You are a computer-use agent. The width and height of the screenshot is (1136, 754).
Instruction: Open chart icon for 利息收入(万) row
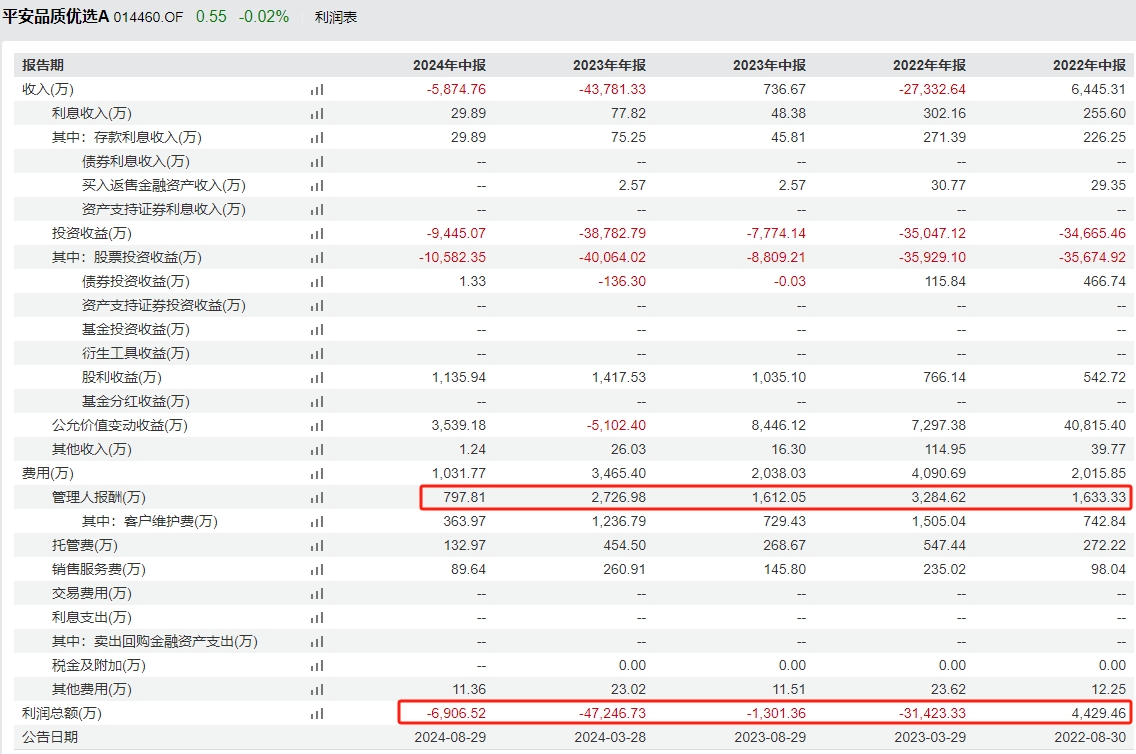tap(317, 114)
